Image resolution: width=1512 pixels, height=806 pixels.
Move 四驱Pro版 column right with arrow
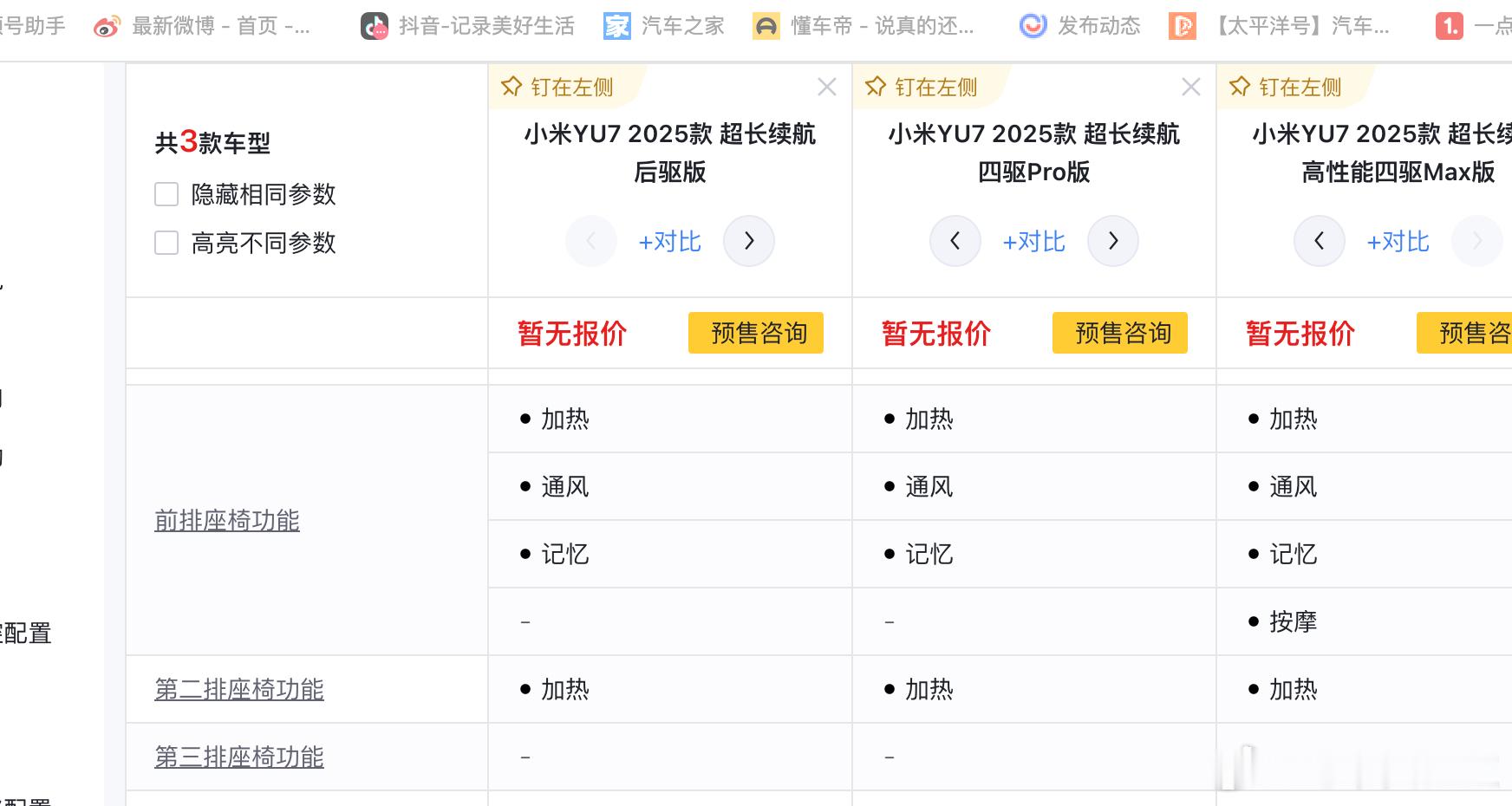click(x=1113, y=241)
